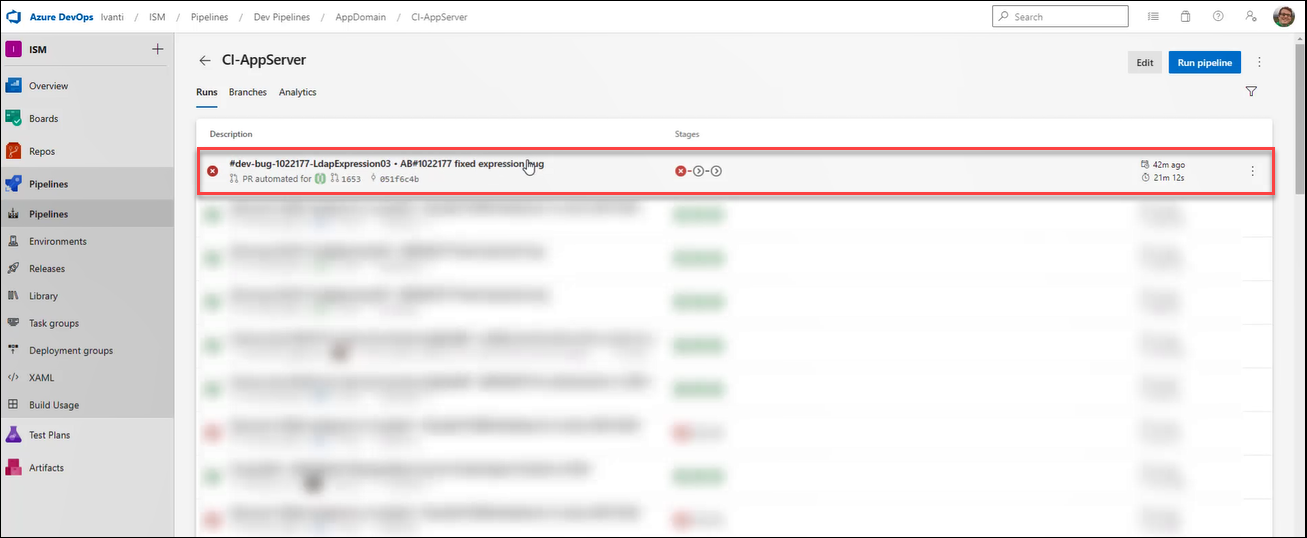Click the Azure DevOps logo icon
The width and height of the screenshot is (1307, 538).
coord(15,17)
